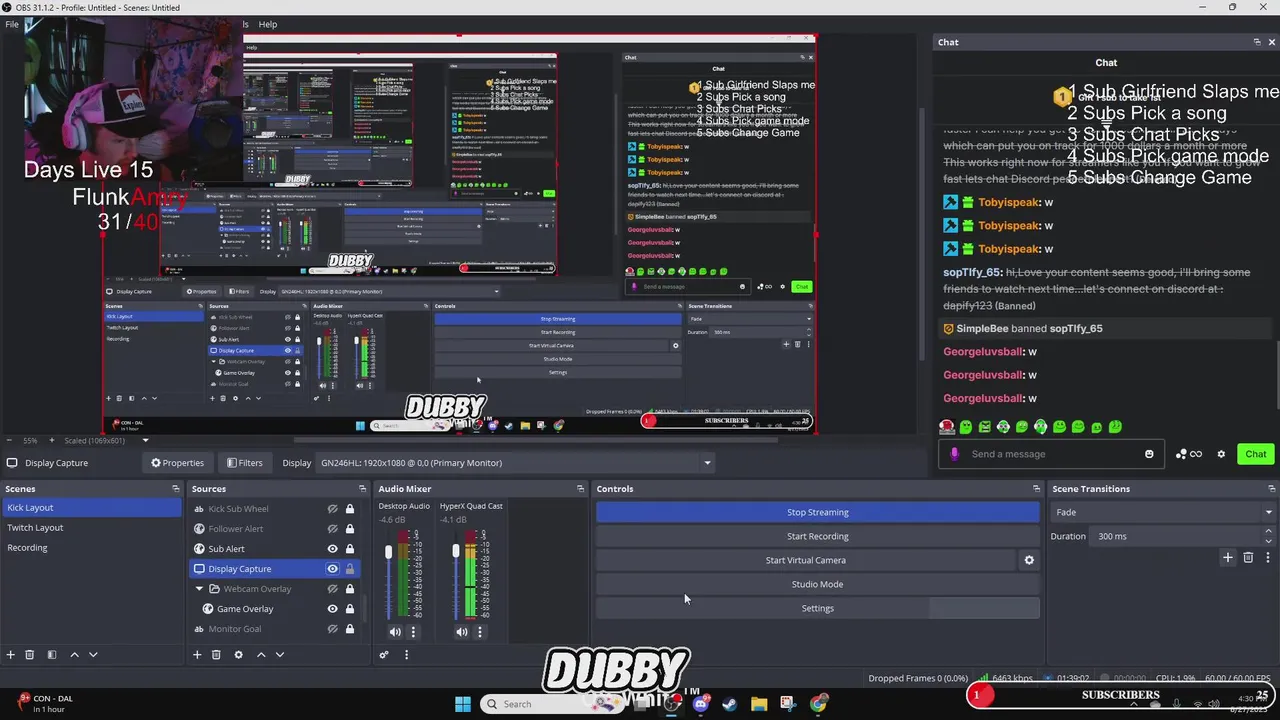Configure virtual camera gear icon
The height and width of the screenshot is (720, 1280).
tap(1029, 560)
